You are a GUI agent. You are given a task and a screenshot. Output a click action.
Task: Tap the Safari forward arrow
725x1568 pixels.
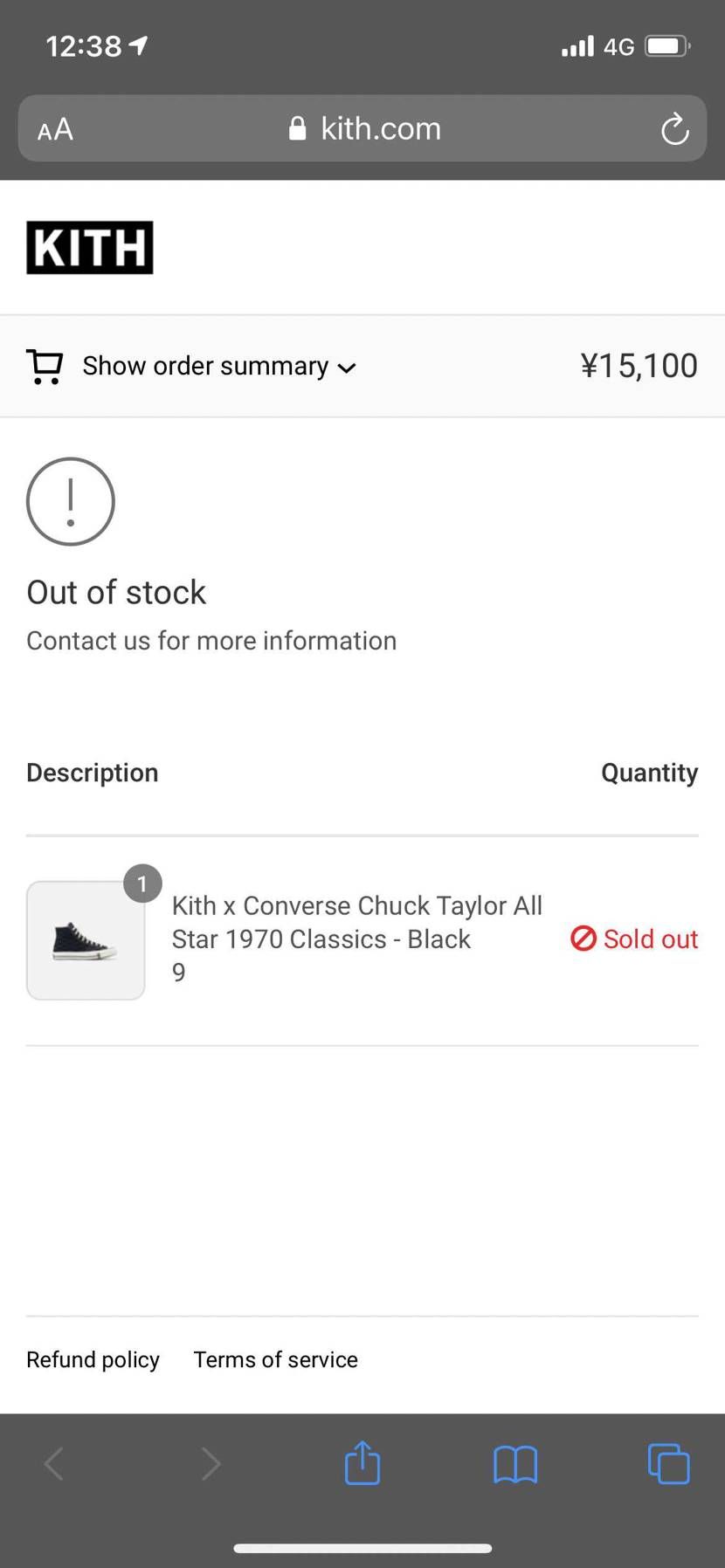(210, 1464)
